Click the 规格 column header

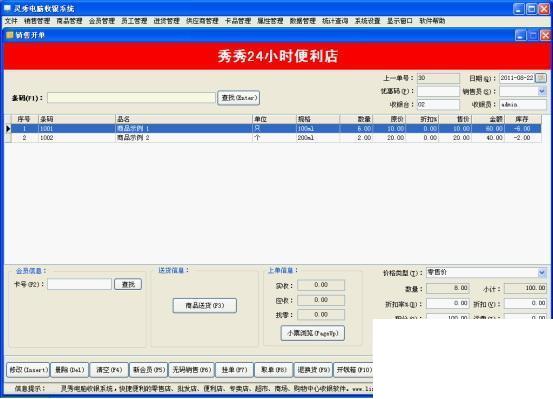pyautogui.click(x=318, y=119)
